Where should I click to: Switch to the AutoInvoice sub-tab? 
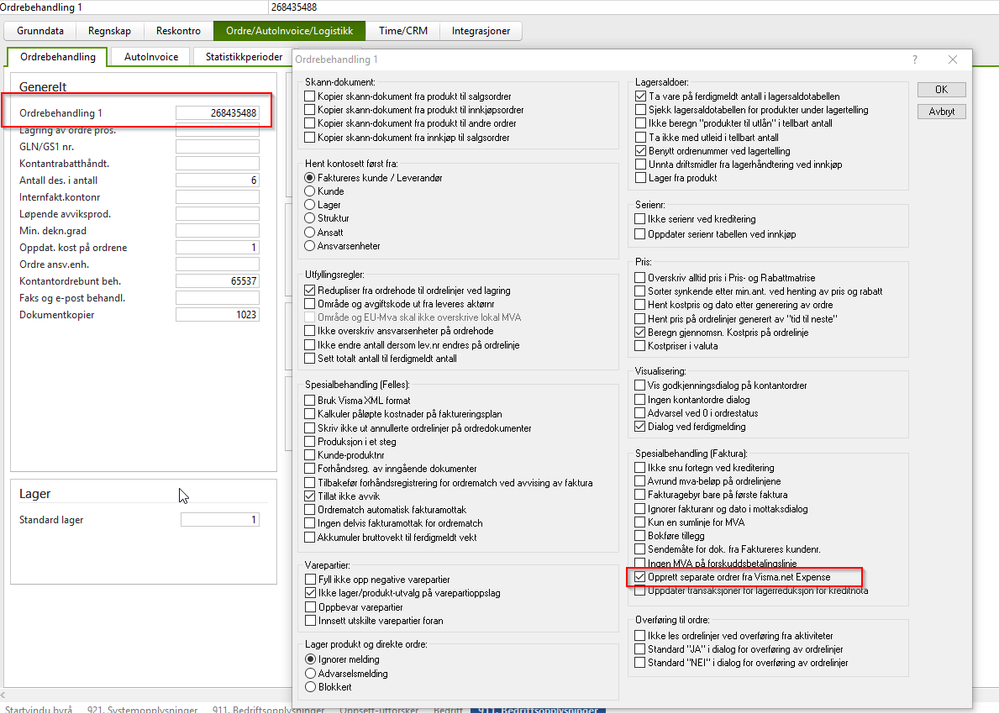point(151,57)
